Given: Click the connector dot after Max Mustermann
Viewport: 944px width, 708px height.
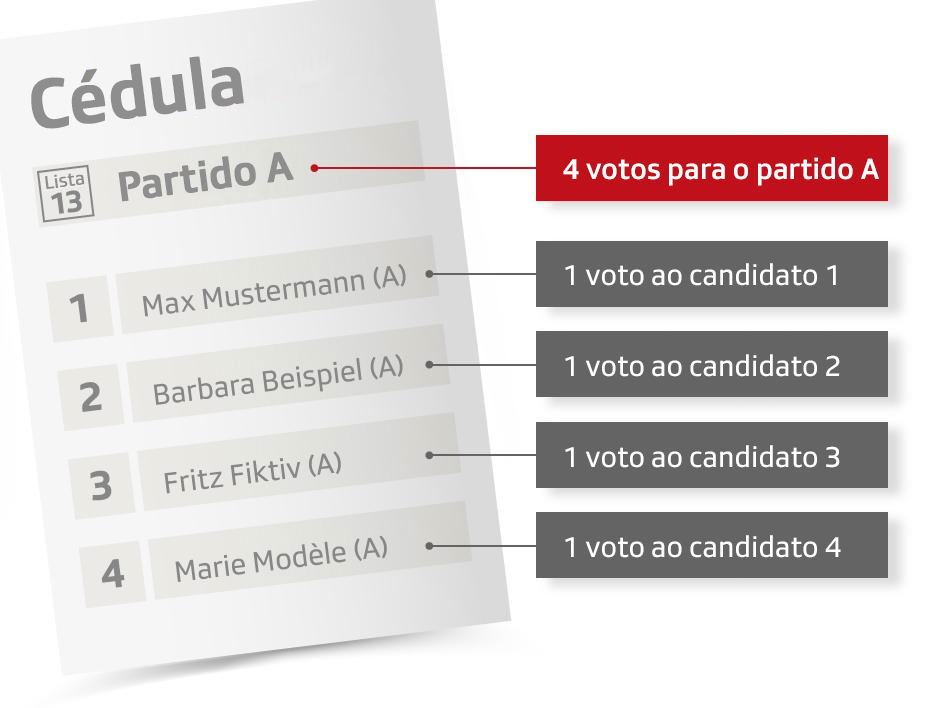Looking at the screenshot, I should 430,273.
